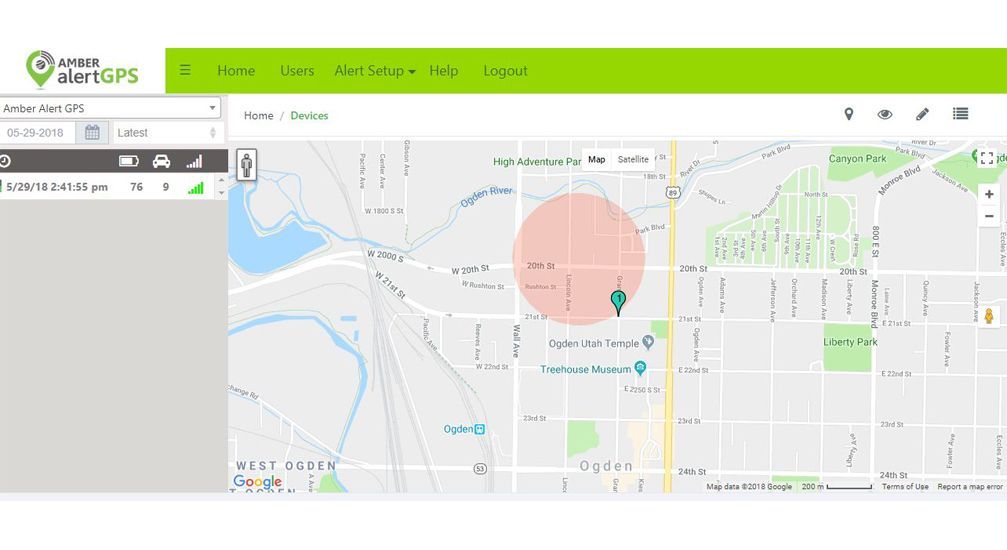Click the Home breadcrumb link
Image resolution: width=1007 pixels, height=550 pixels.
258,116
